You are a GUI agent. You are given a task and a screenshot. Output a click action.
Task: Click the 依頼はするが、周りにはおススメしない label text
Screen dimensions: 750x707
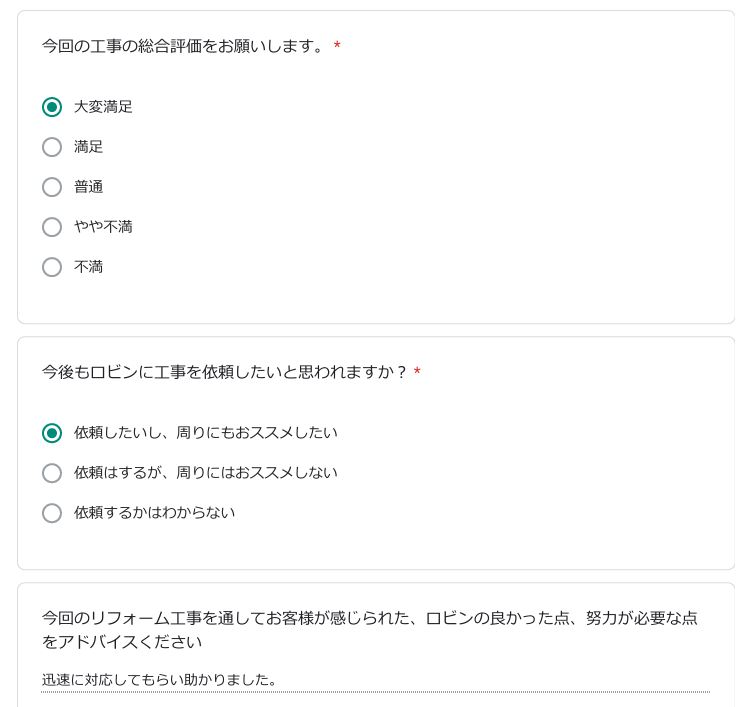coord(206,473)
